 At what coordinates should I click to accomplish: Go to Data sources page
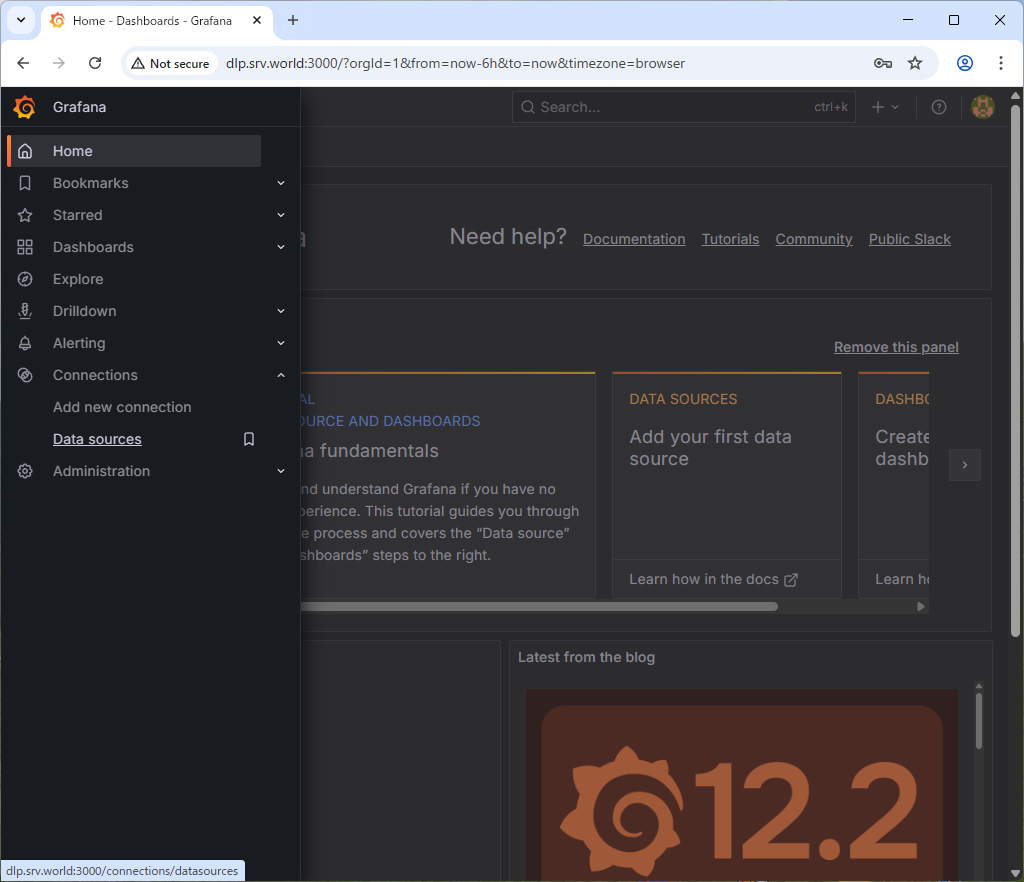pyautogui.click(x=97, y=439)
